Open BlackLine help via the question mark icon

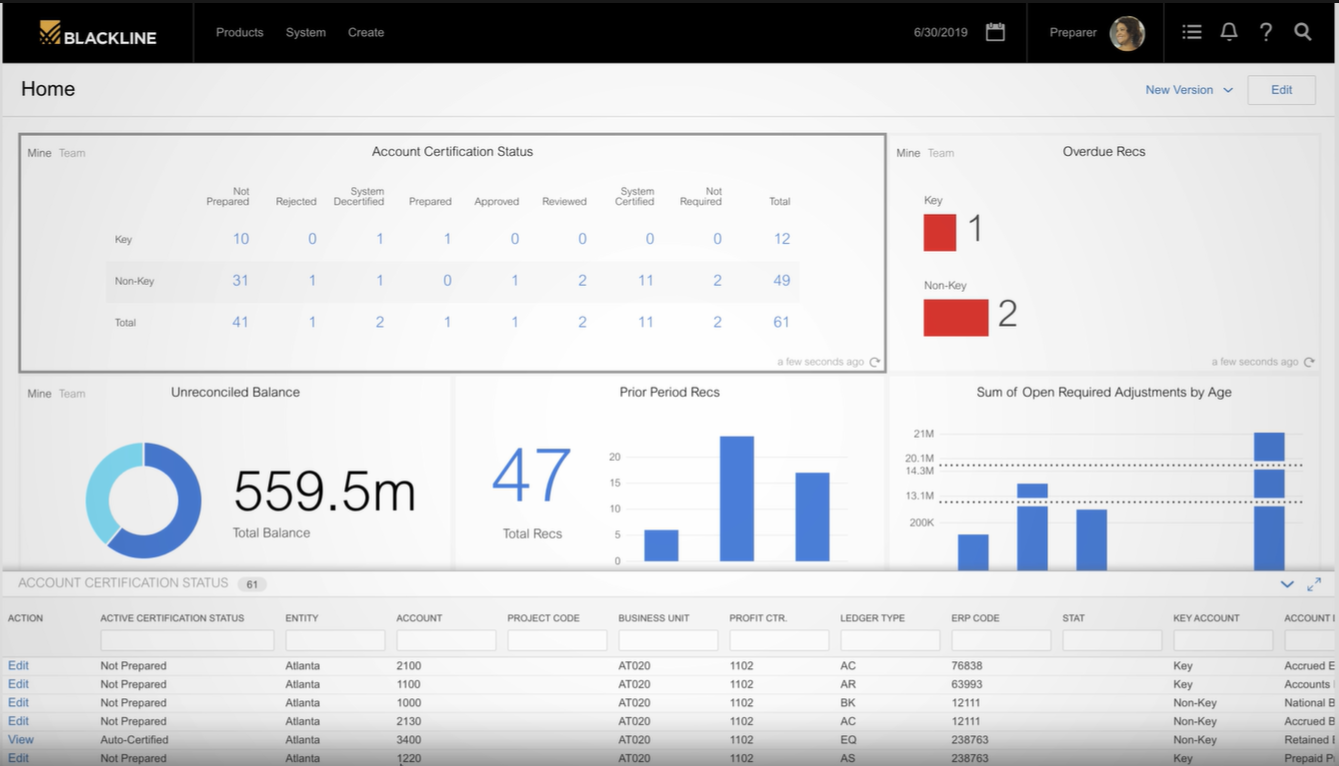1265,31
